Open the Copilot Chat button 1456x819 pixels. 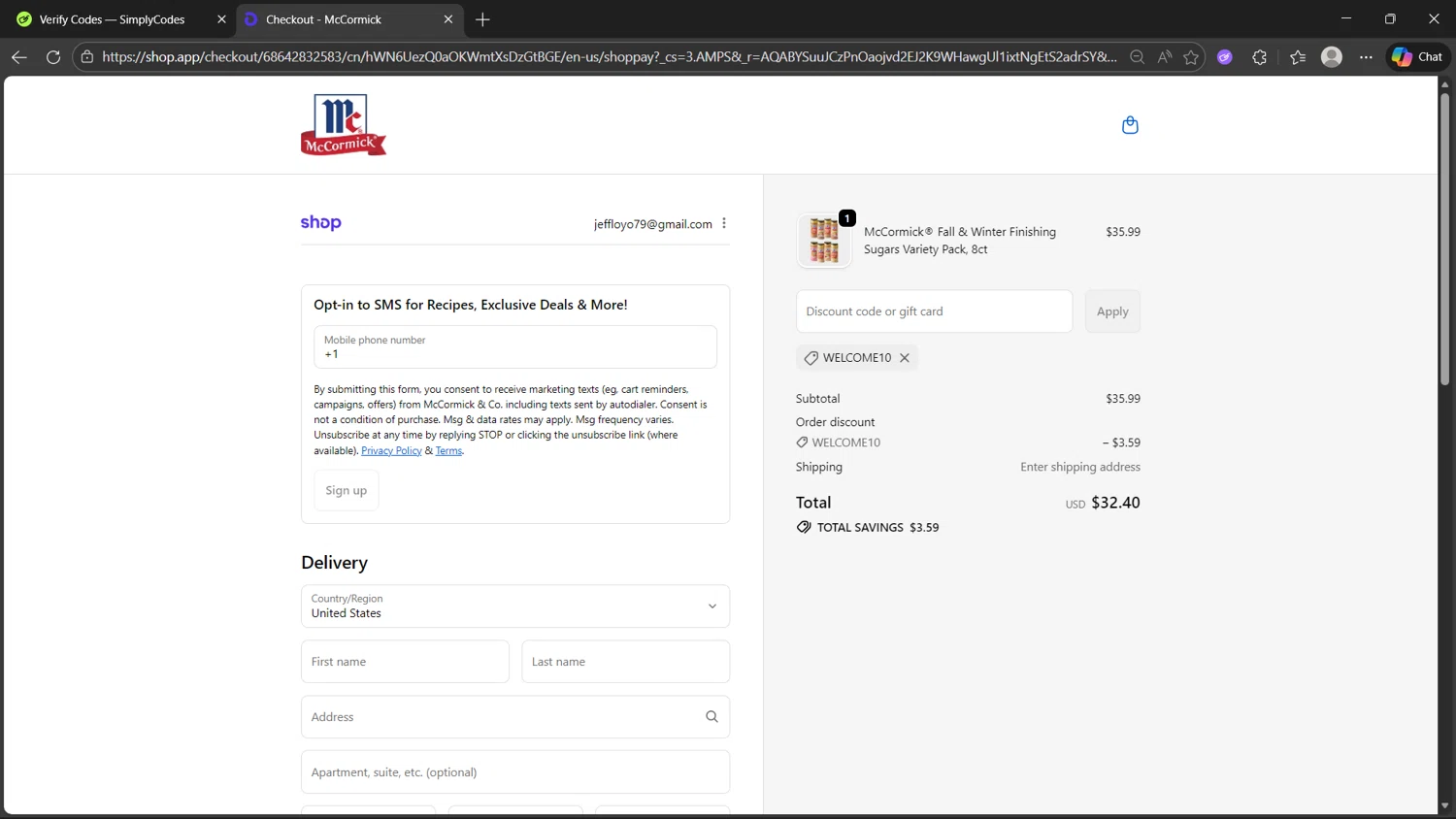pyautogui.click(x=1418, y=57)
